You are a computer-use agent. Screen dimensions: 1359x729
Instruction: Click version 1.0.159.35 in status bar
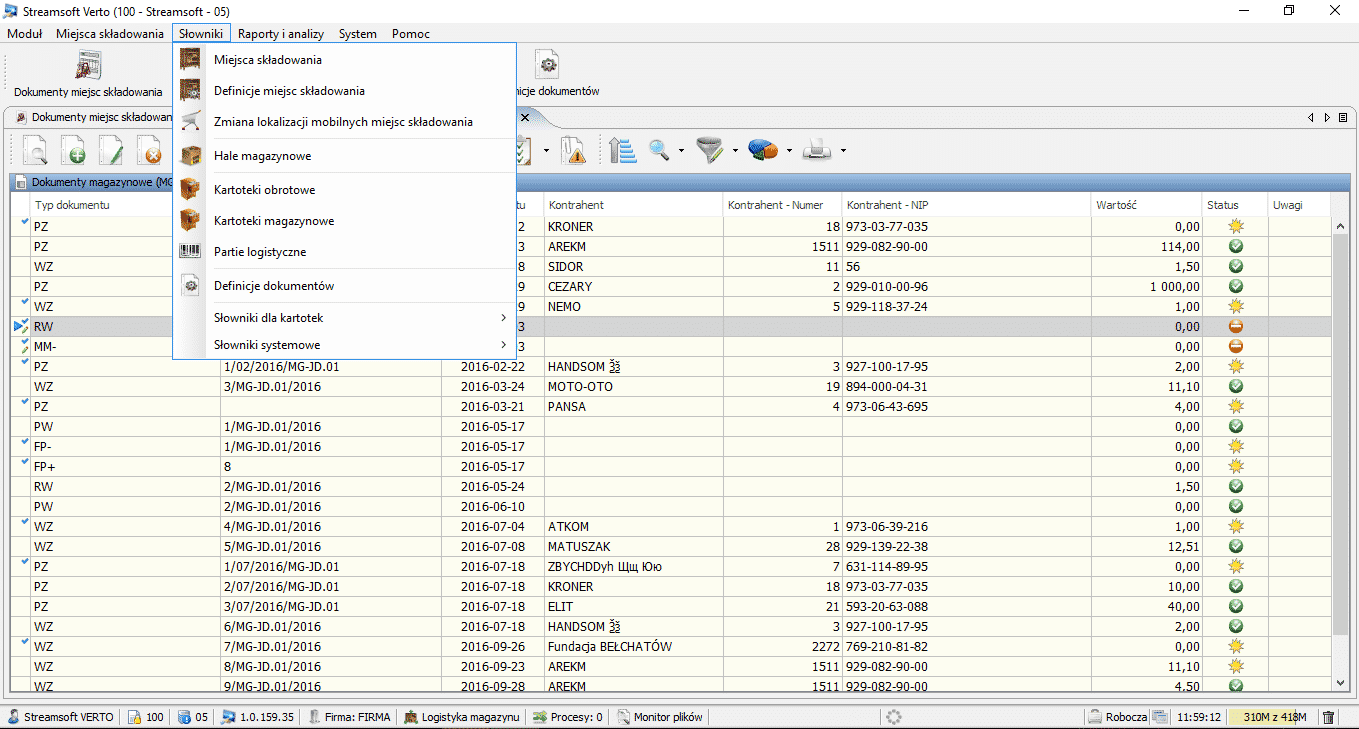[x=258, y=717]
